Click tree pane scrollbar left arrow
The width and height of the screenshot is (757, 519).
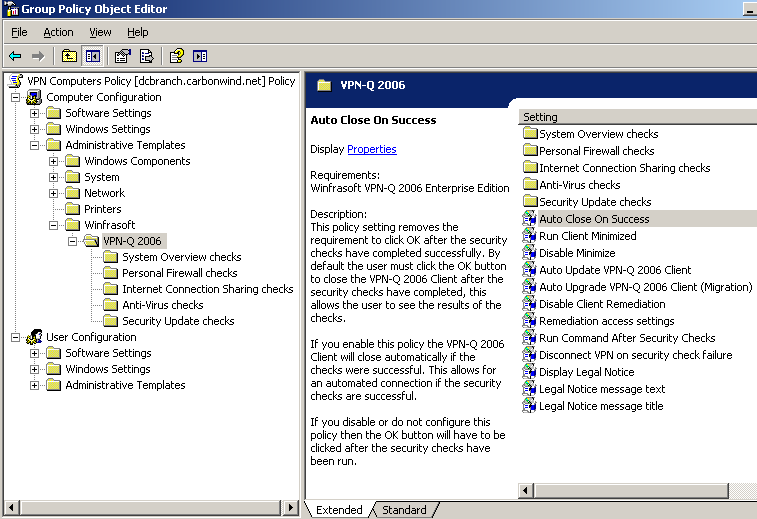[x=12, y=507]
